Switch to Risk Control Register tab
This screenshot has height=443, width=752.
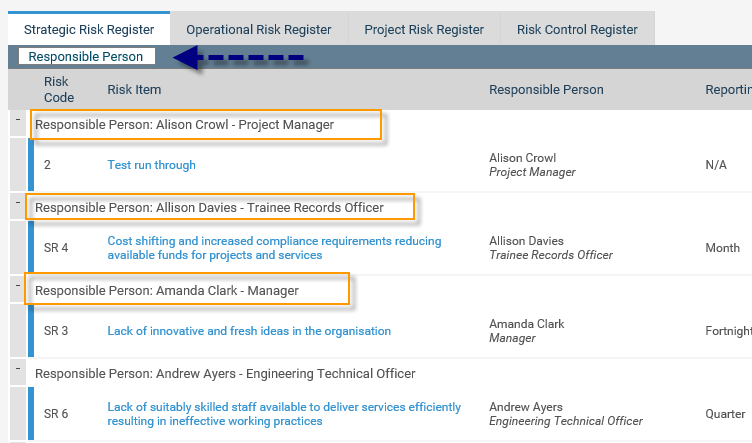[x=577, y=30]
